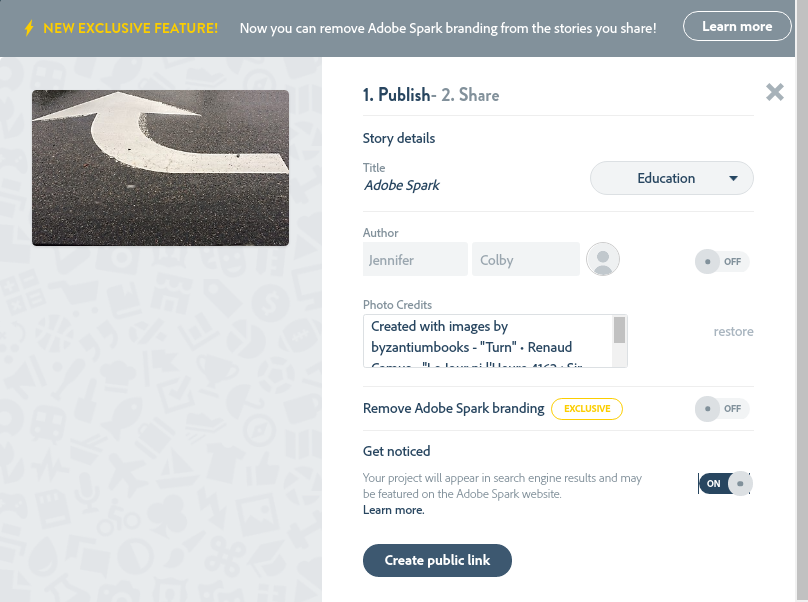
Task: Toggle the Author display switch
Action: pyautogui.click(x=722, y=262)
